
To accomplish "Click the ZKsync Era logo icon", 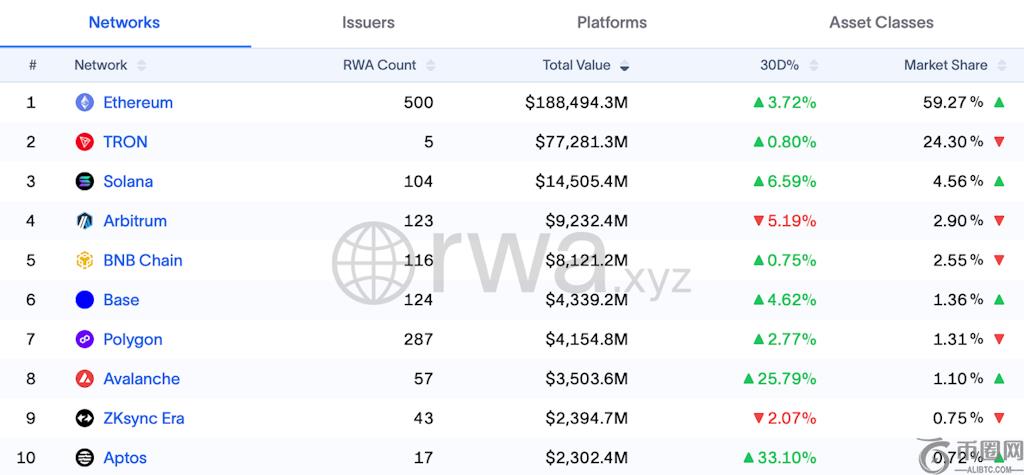I will point(85,418).
